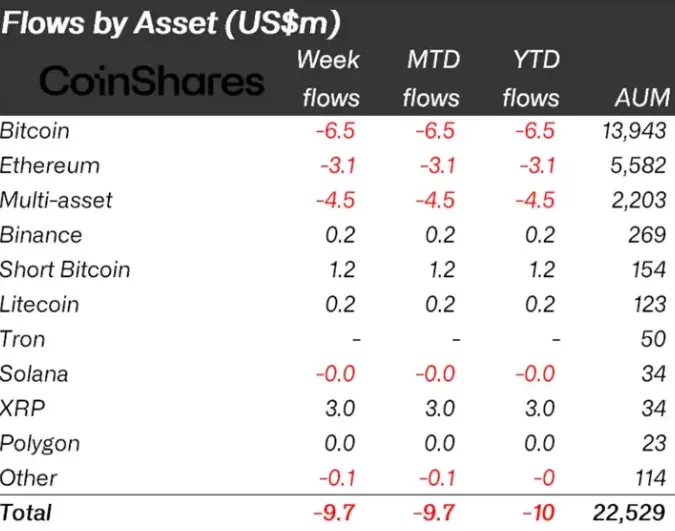Select the Solana row label
675x531 pixels.
pyautogui.click(x=34, y=374)
